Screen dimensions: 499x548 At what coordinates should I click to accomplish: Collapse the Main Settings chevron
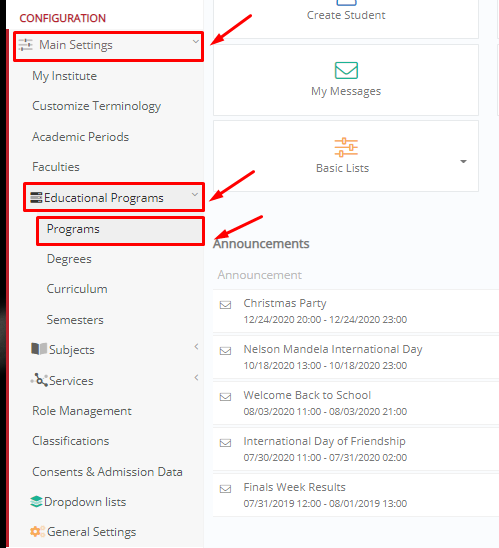click(x=196, y=42)
